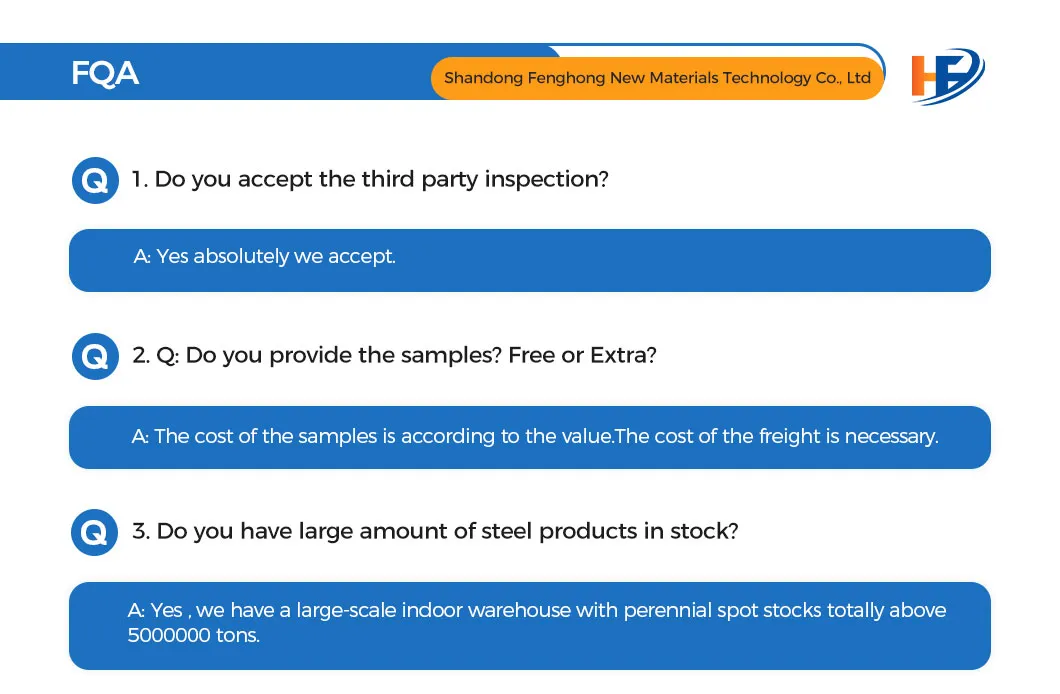Expand question 2 about providing samples
The height and width of the screenshot is (694, 1060).
[x=394, y=355]
